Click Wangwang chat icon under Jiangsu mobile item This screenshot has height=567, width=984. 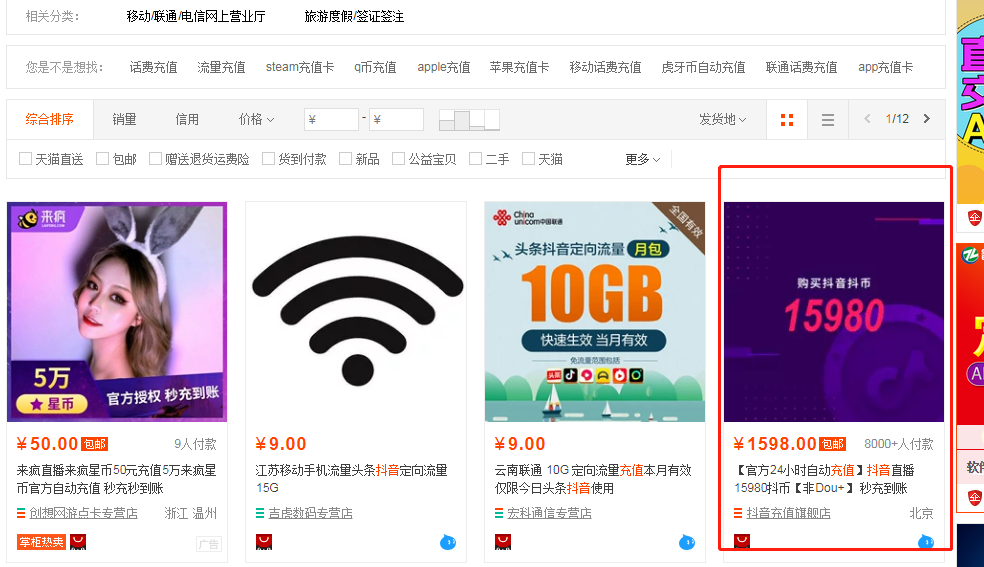(448, 542)
